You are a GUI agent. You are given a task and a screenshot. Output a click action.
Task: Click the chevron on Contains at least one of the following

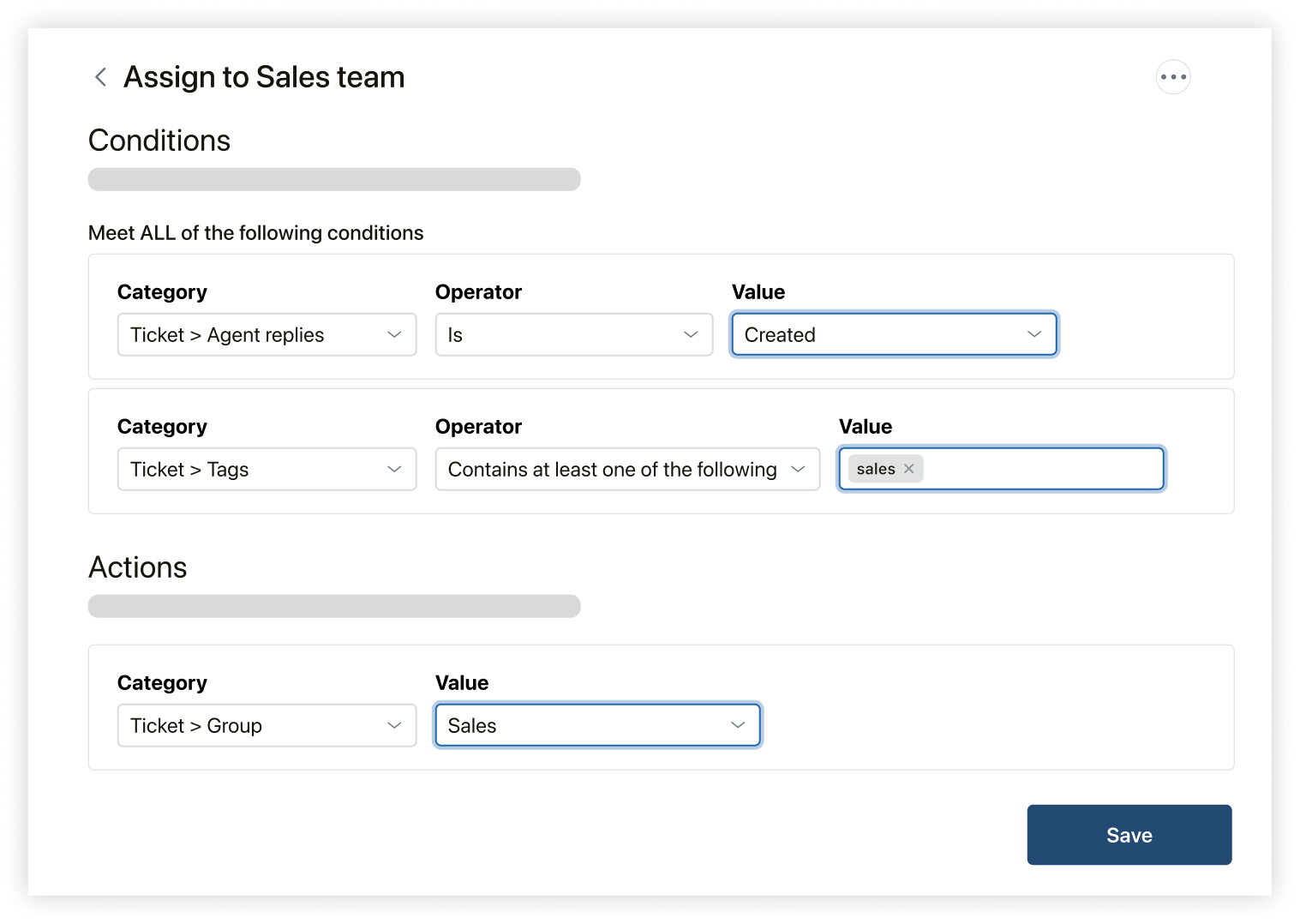[x=797, y=469]
